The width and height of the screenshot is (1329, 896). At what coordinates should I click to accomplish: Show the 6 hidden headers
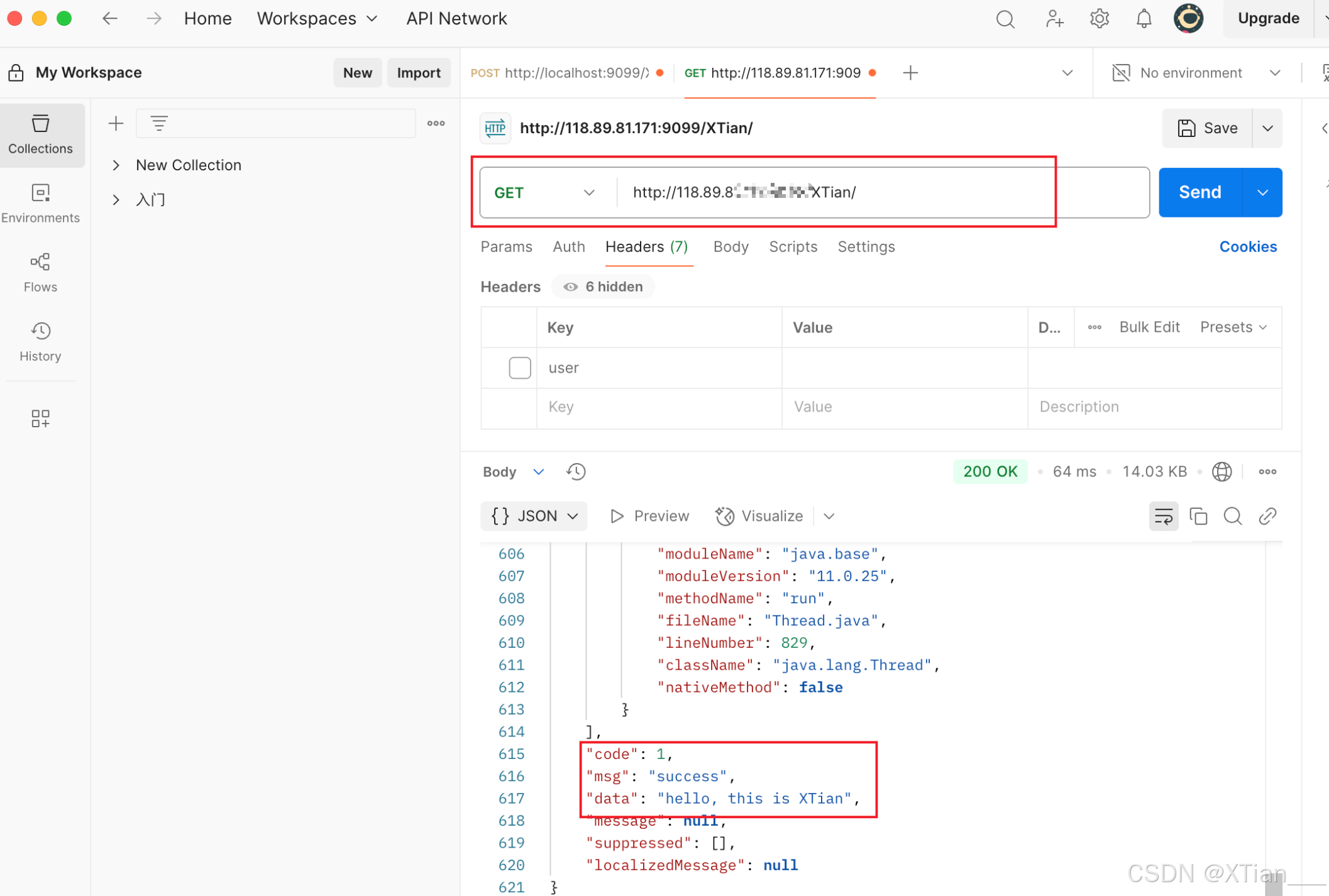tap(603, 287)
